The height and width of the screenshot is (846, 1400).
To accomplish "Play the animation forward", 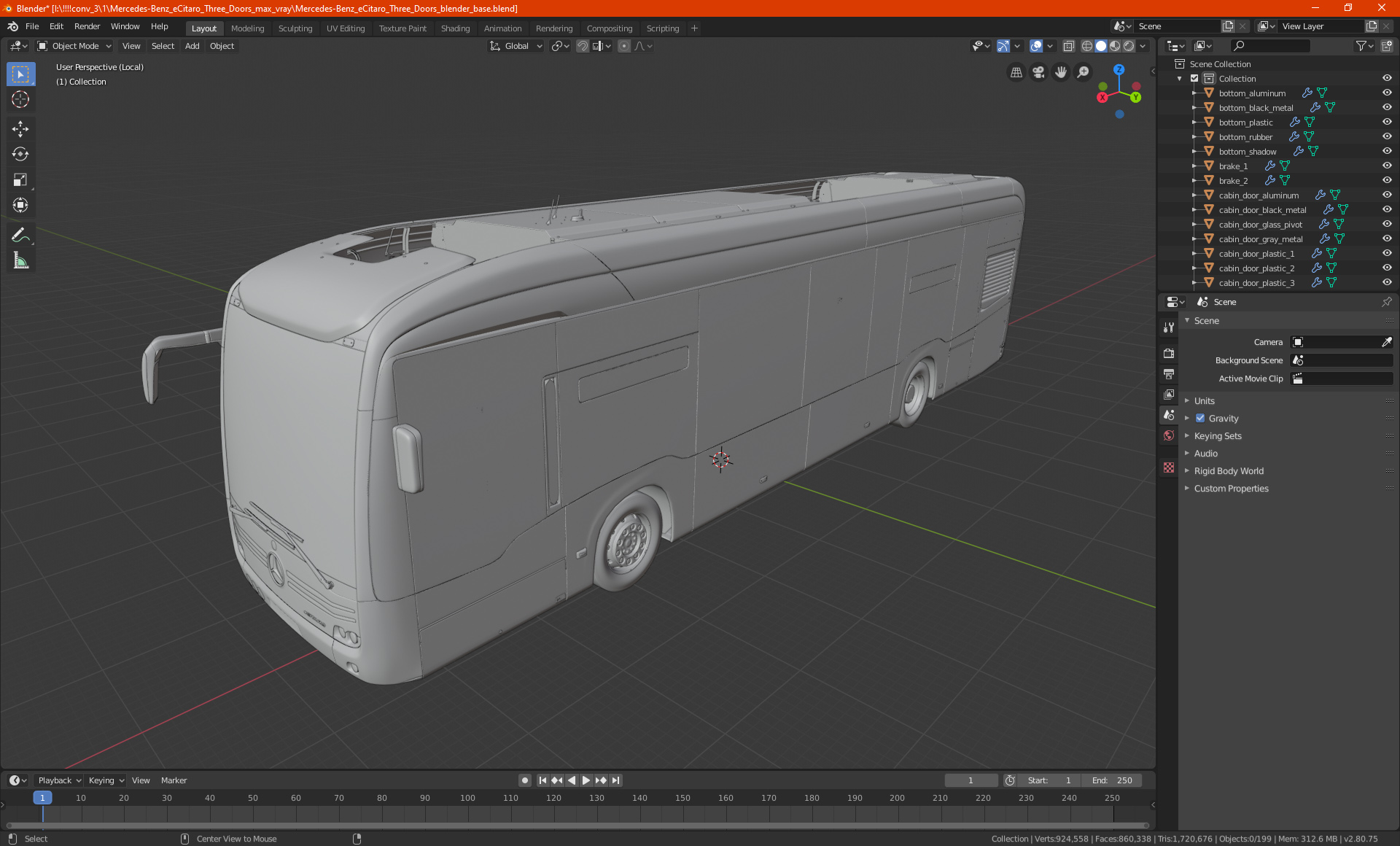I will pyautogui.click(x=586, y=780).
